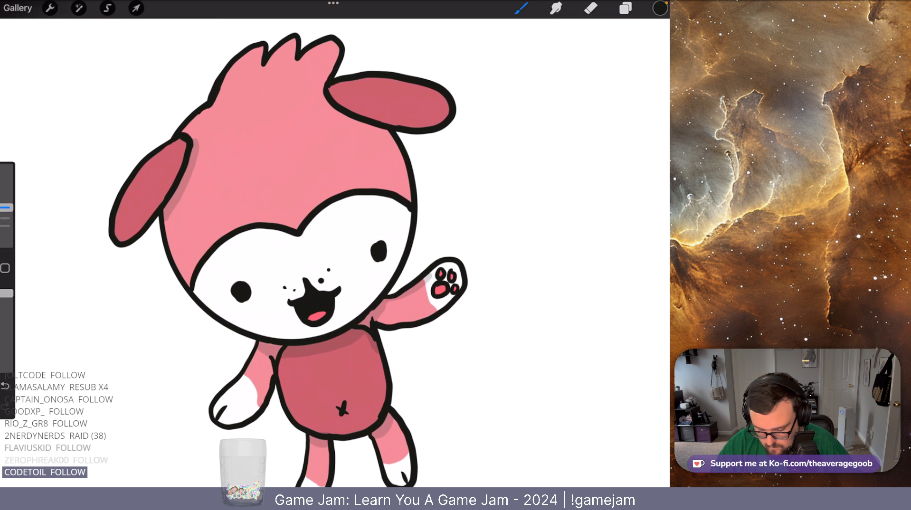
Task: Click the Ko-fi support banner
Action: tap(783, 463)
